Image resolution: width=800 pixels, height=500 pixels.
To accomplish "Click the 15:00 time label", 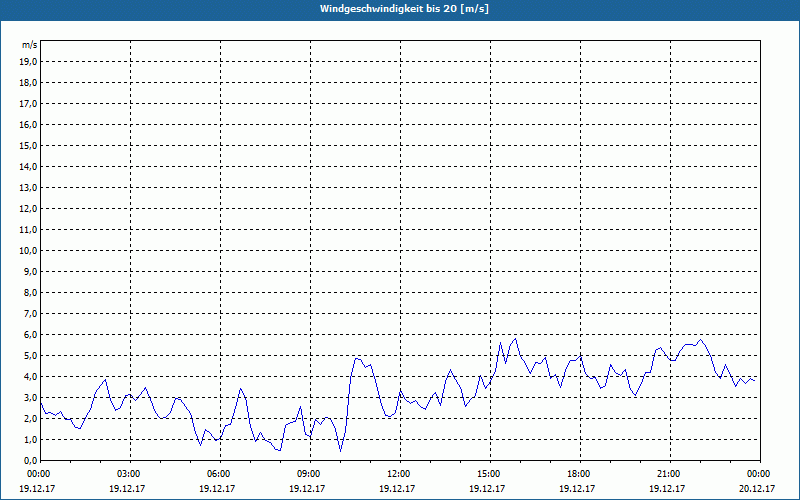I will tap(490, 474).
